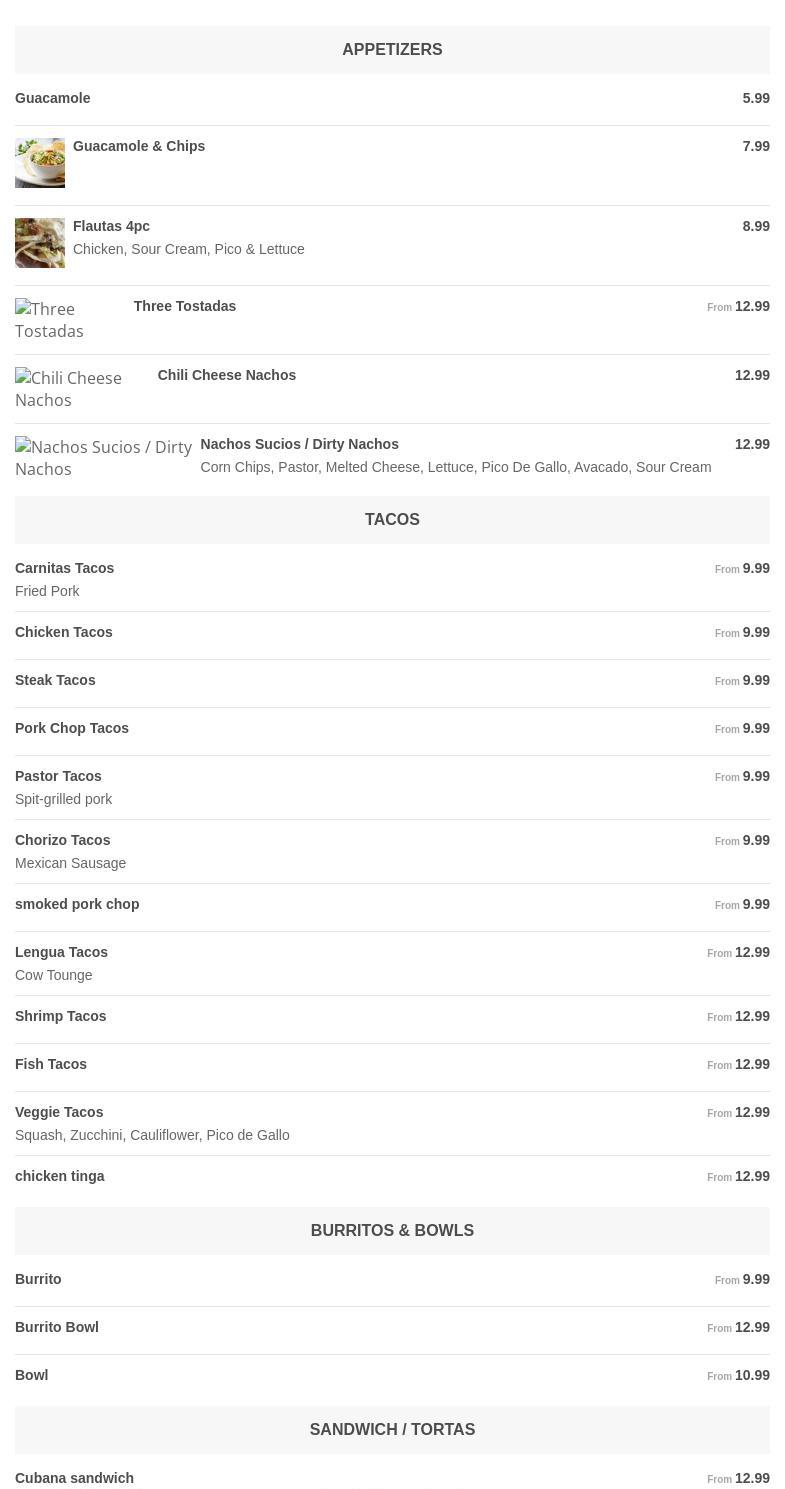785x1489 pixels.
Task: Choose Flautas 4pc from appetizers
Action: pyautogui.click(x=111, y=226)
